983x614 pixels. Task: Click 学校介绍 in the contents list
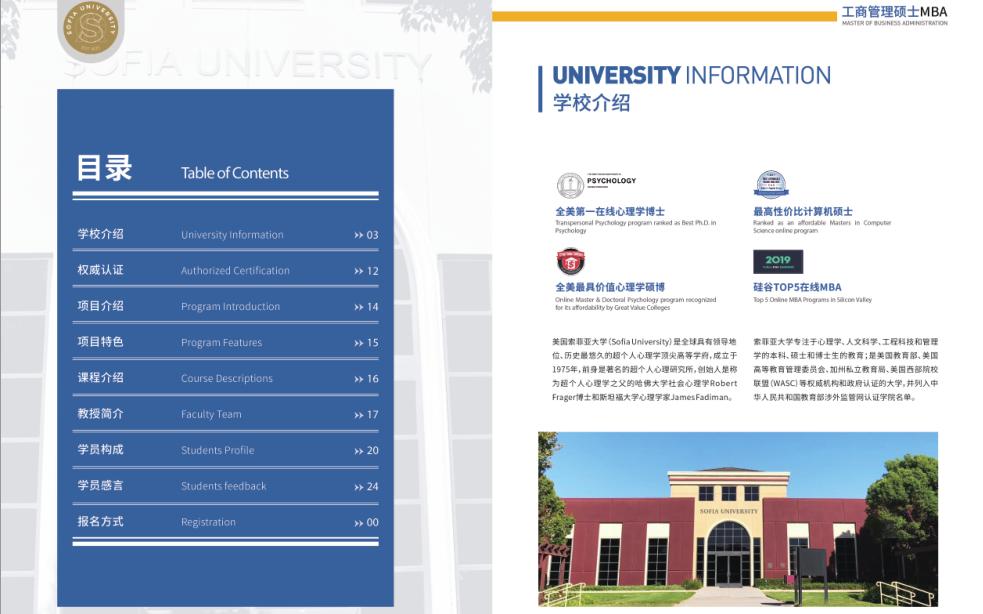(x=100, y=234)
